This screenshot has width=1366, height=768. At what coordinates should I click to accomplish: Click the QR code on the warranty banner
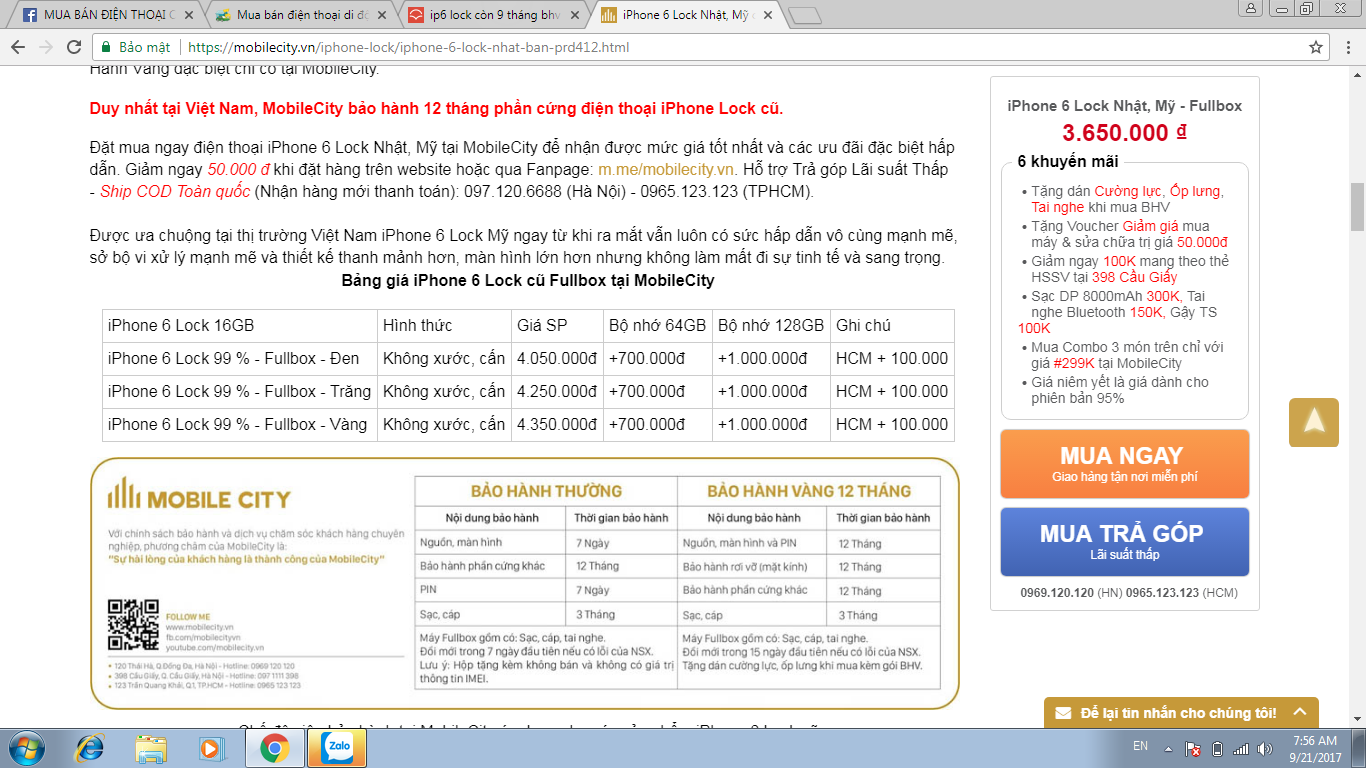[133, 625]
